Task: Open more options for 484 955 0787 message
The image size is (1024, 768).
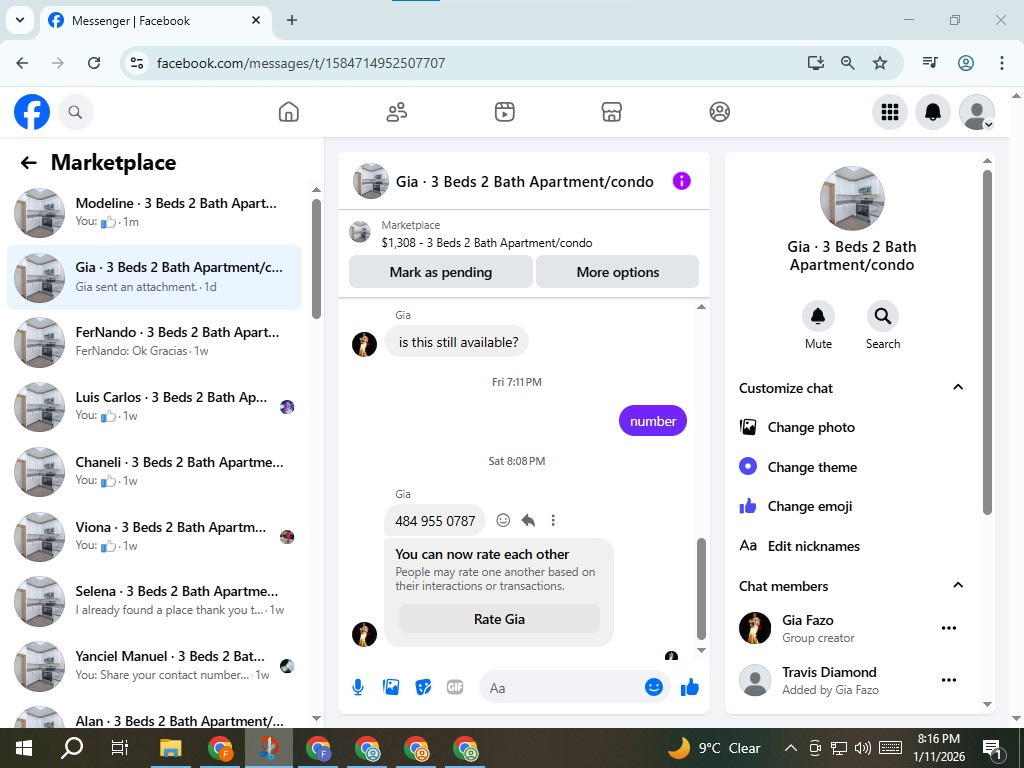Action: click(552, 520)
